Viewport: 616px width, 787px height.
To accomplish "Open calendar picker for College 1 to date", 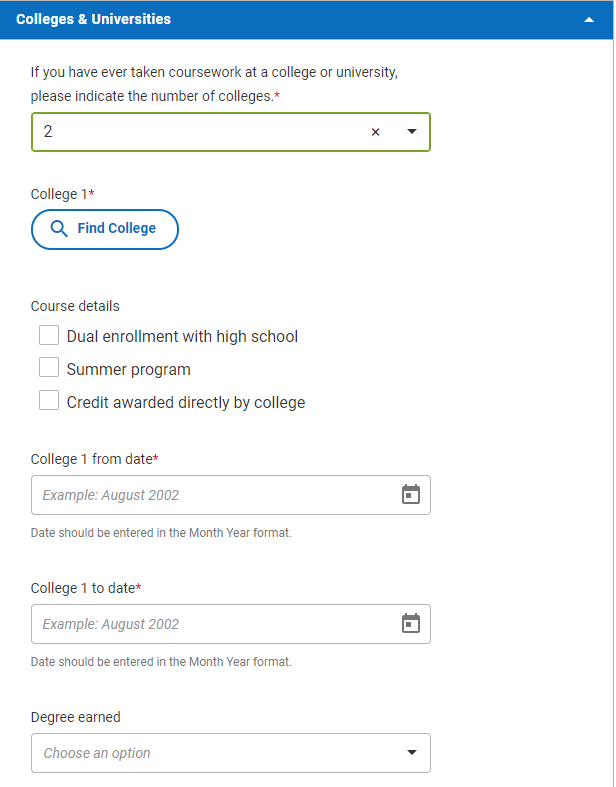I will [x=411, y=624].
